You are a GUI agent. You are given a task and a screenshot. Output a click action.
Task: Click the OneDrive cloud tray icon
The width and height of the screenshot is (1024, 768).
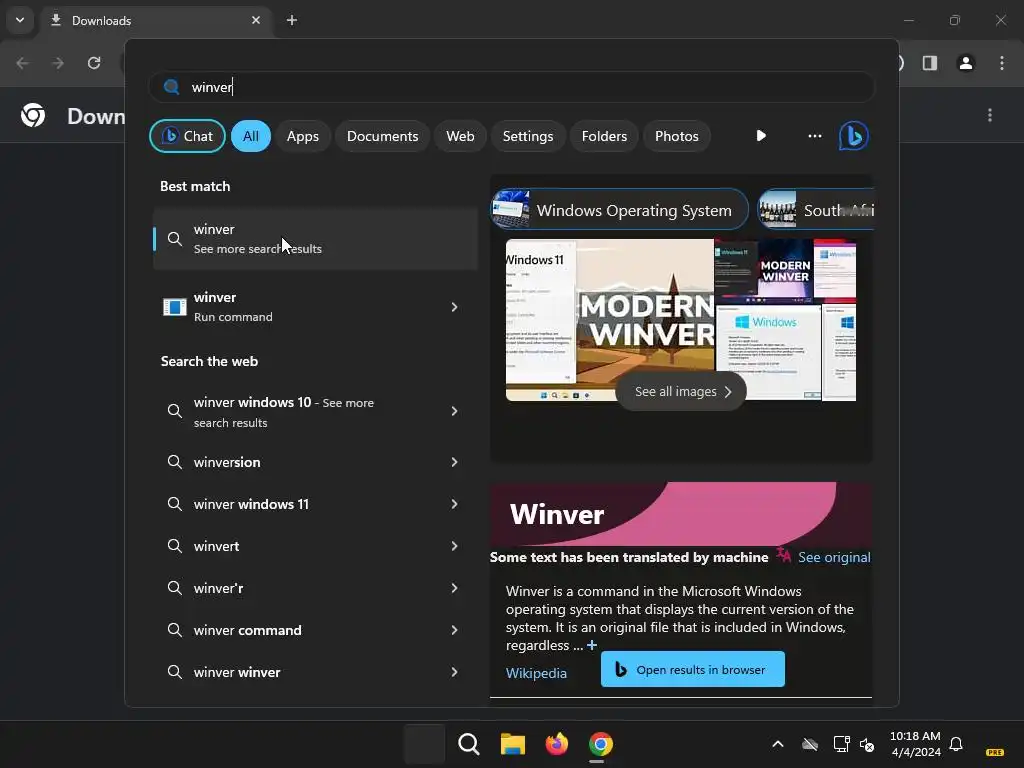tap(810, 744)
